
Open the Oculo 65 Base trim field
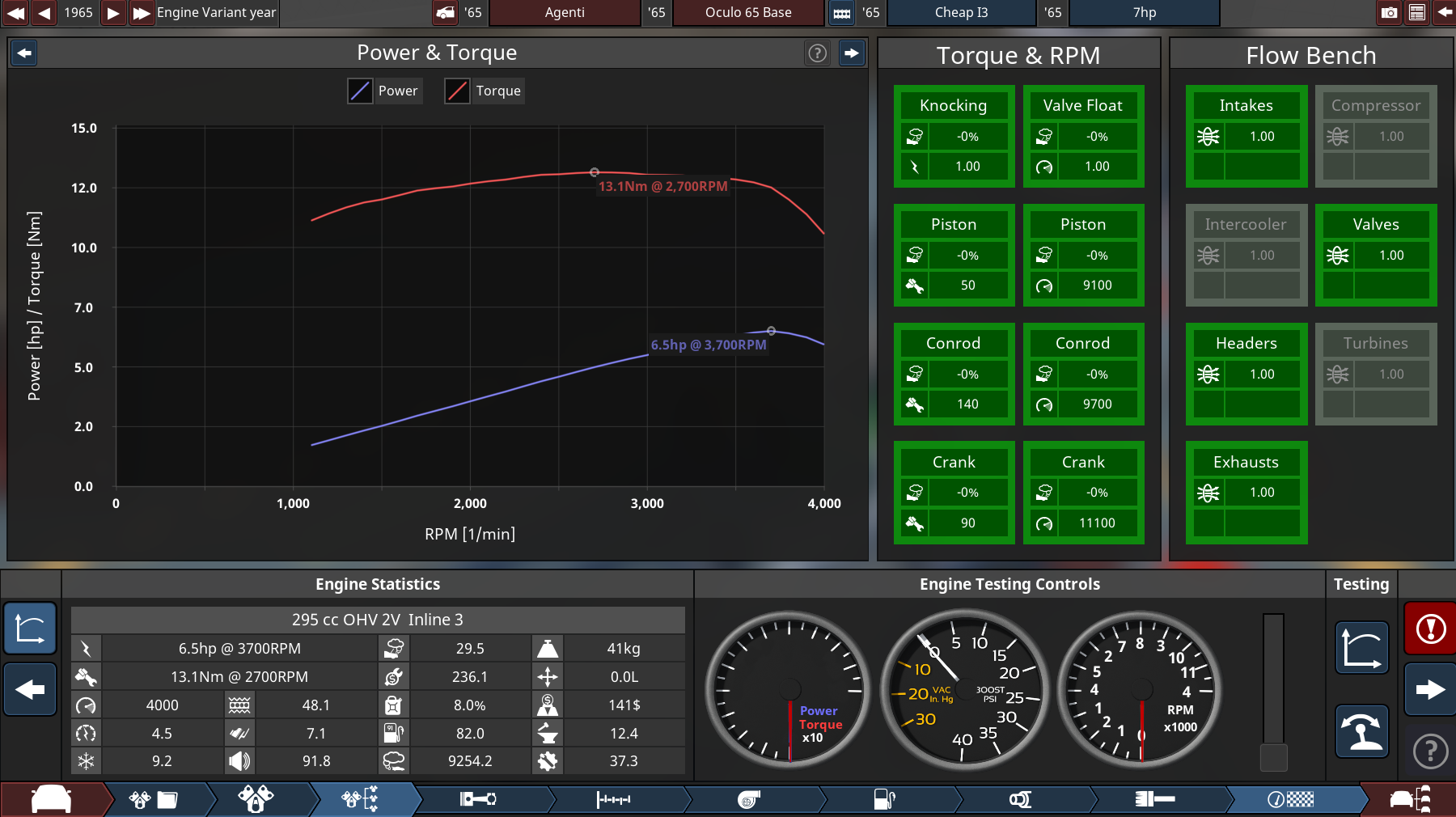pyautogui.click(x=748, y=12)
